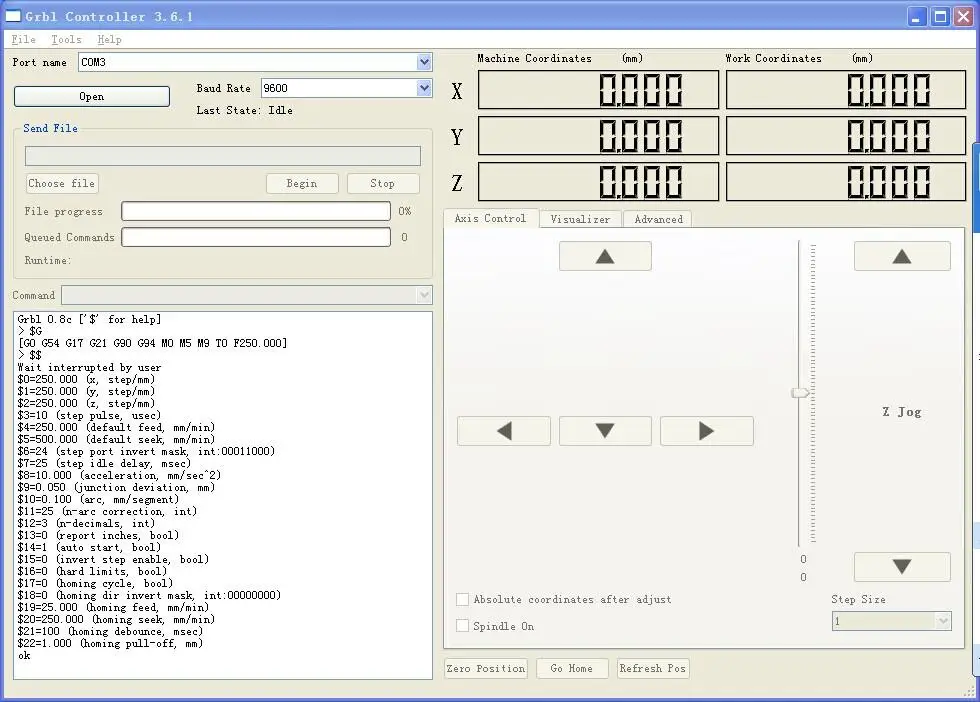The image size is (980, 702).
Task: Click the Begin button
Action: pos(302,183)
